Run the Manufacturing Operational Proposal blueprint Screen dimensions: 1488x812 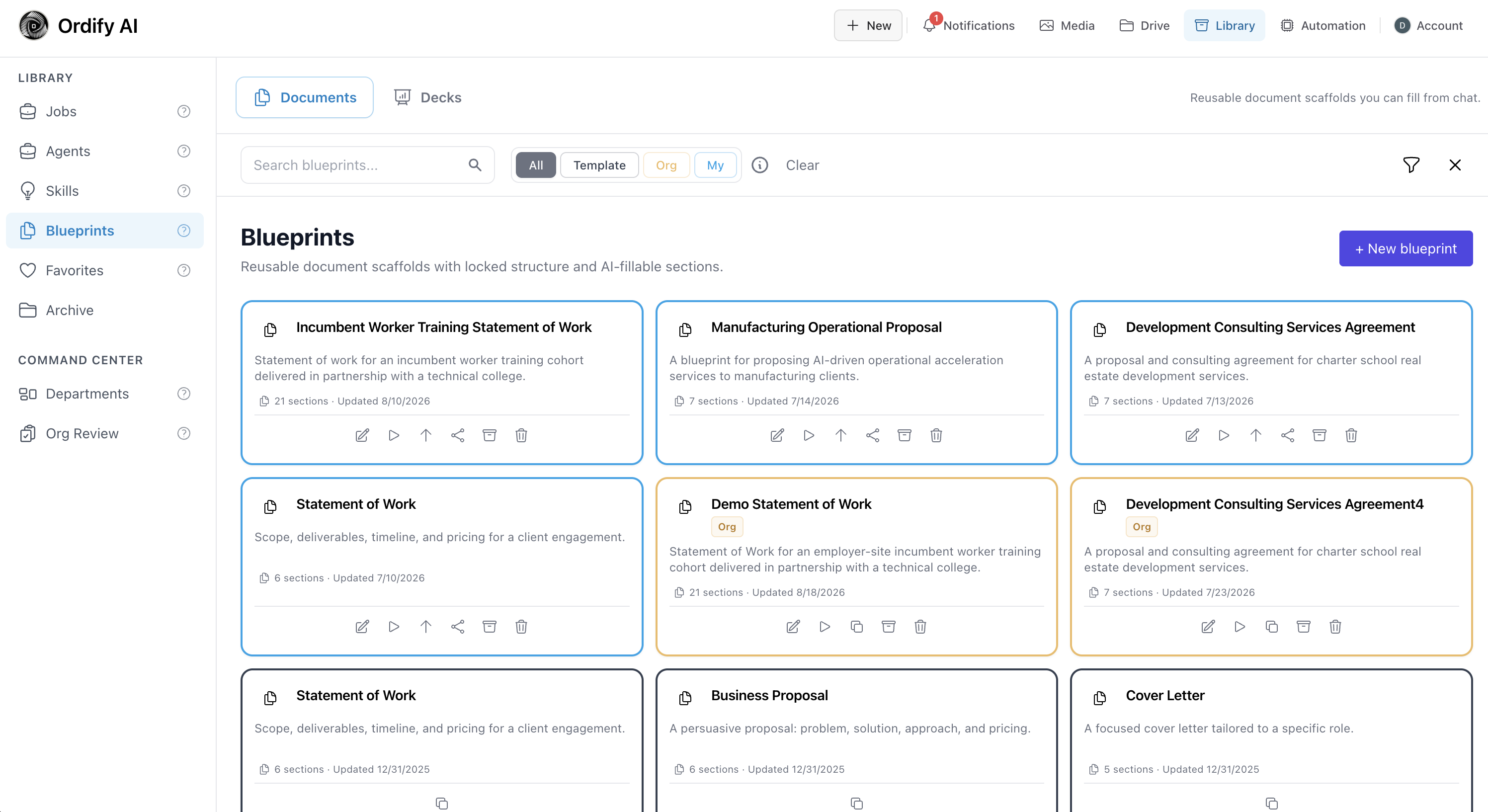(809, 435)
